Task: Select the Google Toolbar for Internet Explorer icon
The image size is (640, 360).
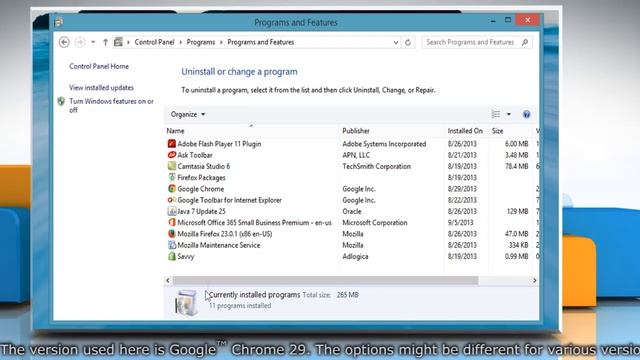Action: (x=172, y=200)
